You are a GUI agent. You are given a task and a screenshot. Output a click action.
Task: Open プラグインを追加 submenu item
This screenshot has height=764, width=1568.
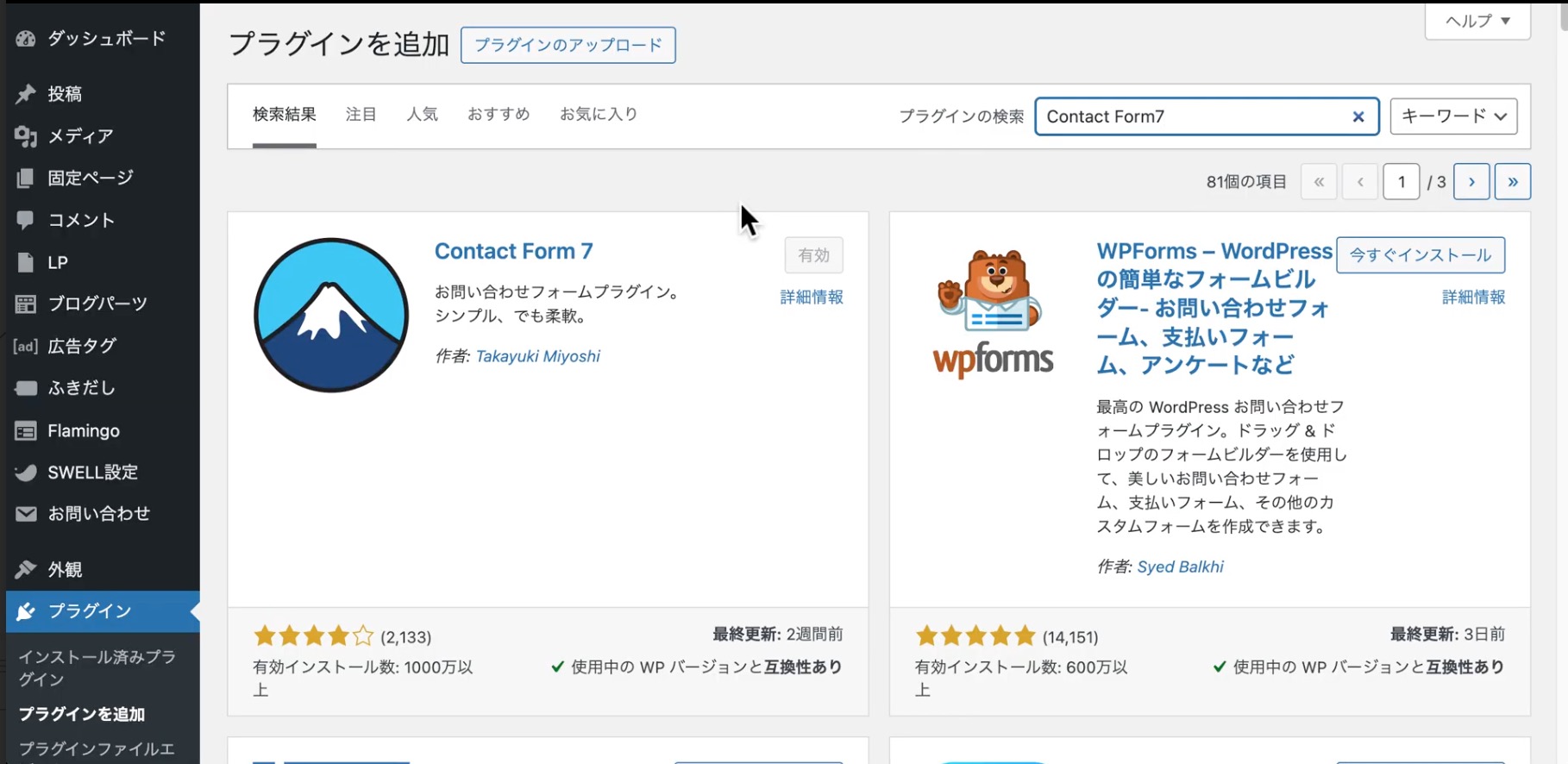tap(82, 714)
